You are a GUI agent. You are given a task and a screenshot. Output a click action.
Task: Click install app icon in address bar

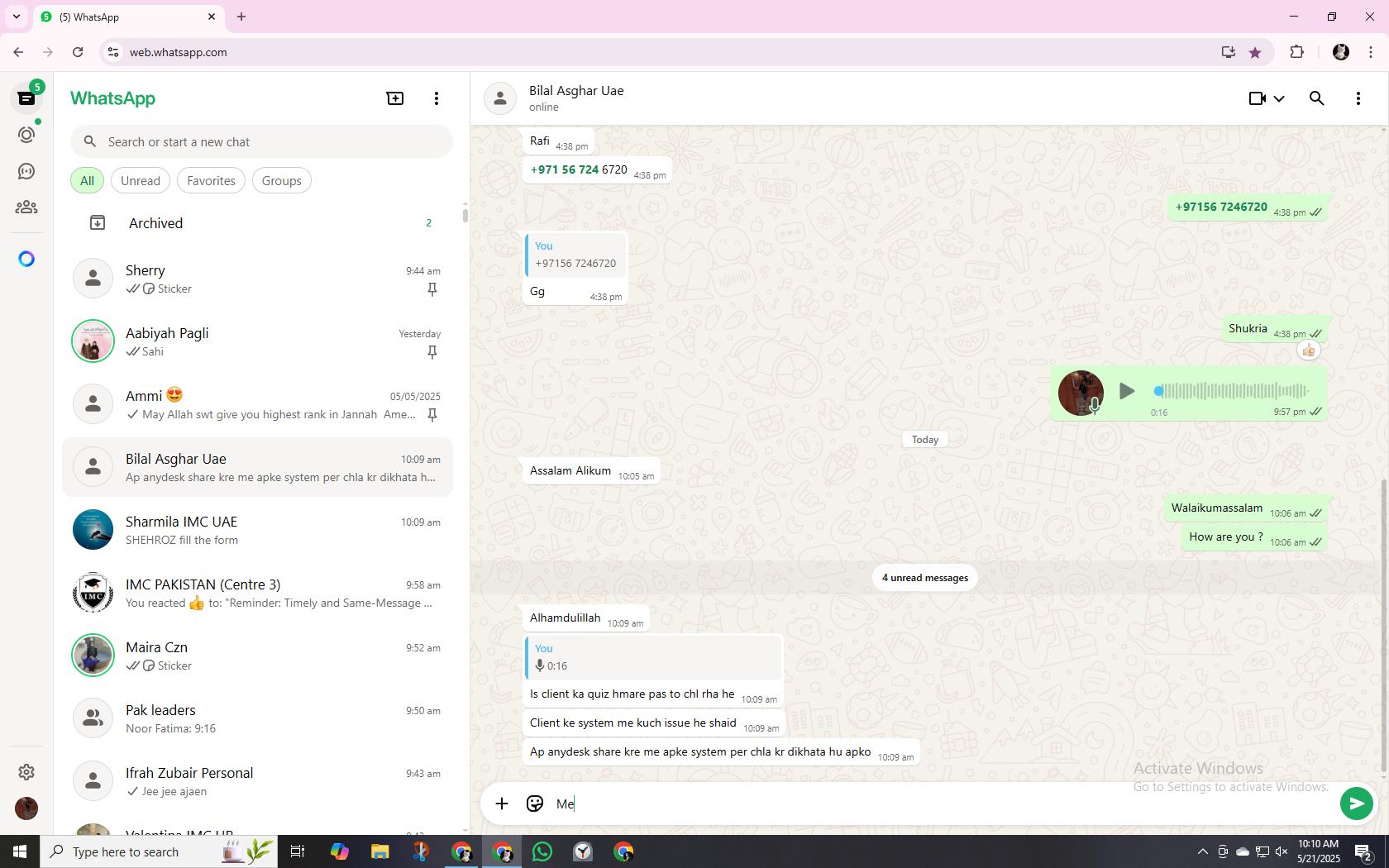click(1229, 52)
